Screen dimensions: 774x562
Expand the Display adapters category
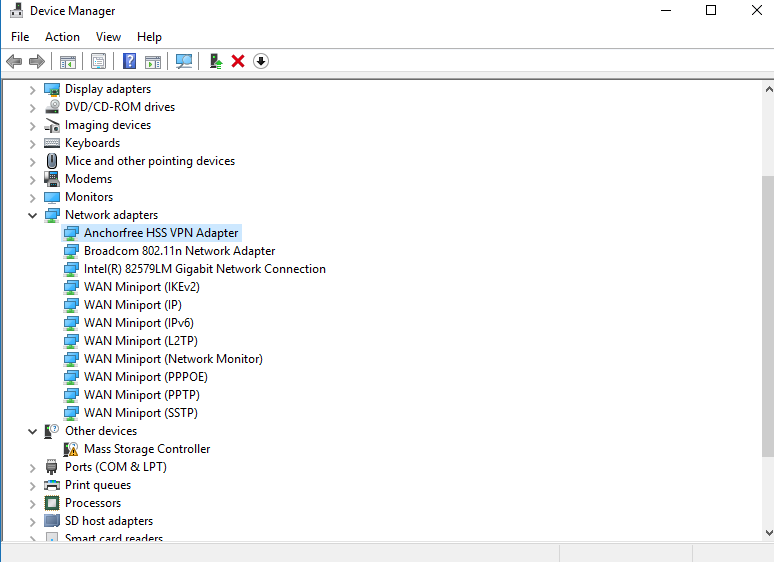click(33, 89)
